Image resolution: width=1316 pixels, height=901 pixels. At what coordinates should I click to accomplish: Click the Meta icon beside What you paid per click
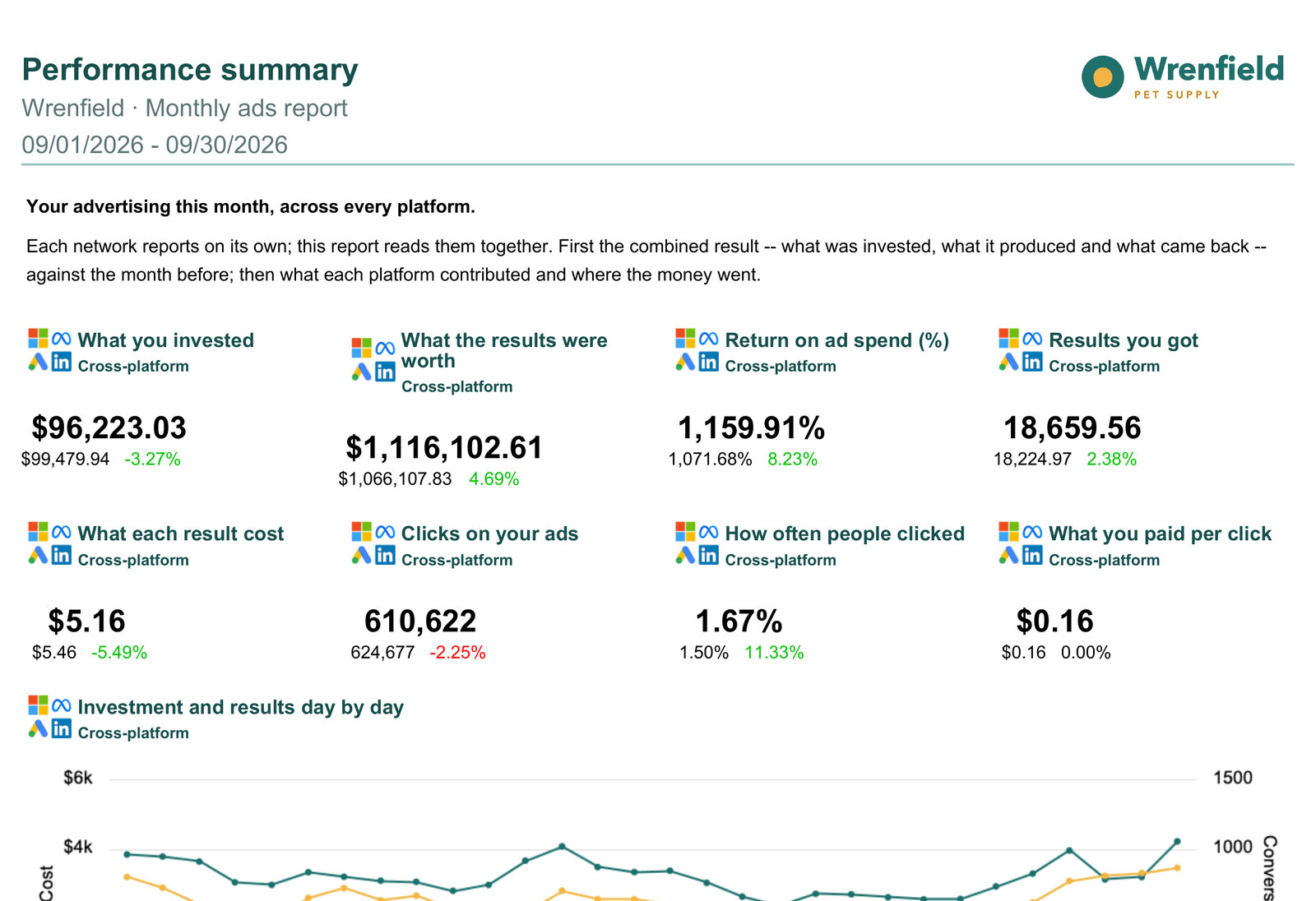1032,532
